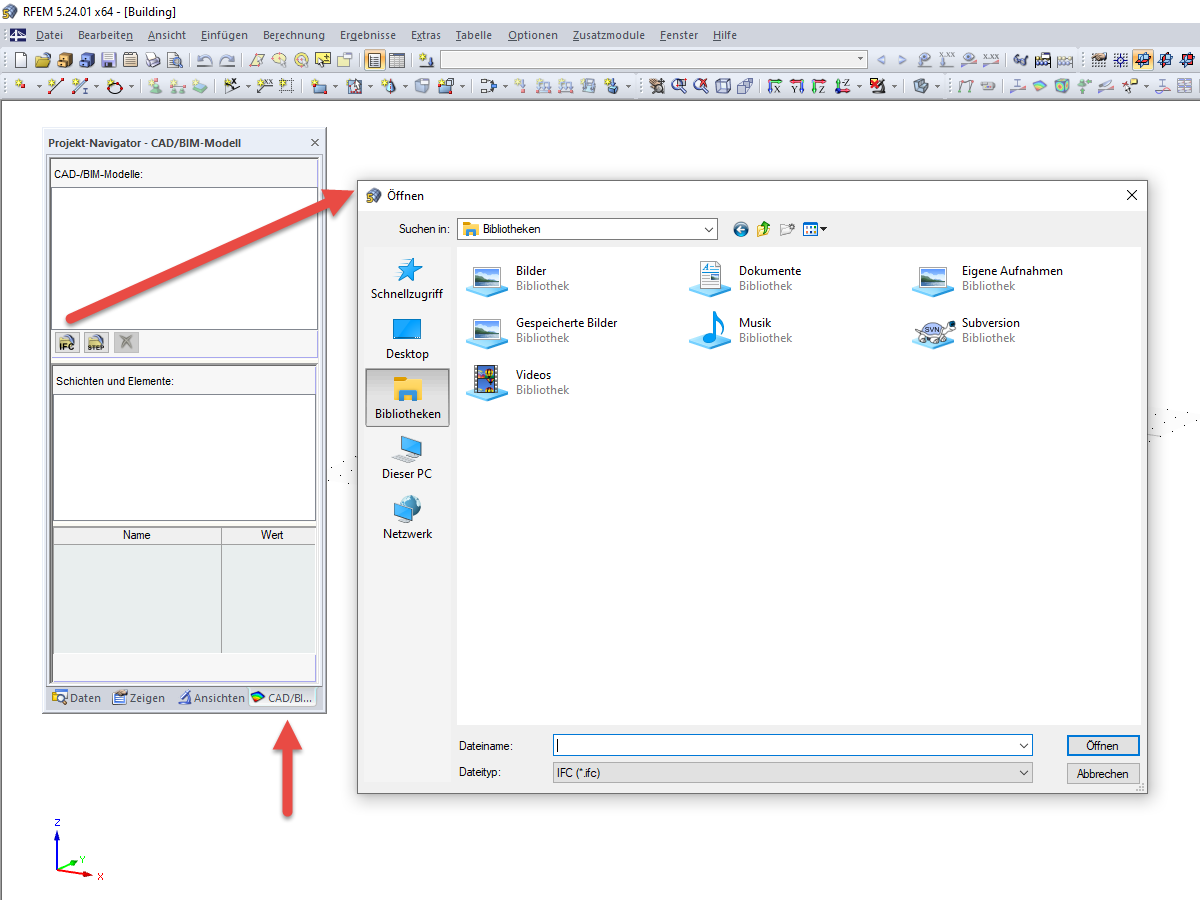Open the Datei menu
Image resolution: width=1200 pixels, height=900 pixels.
tap(49, 35)
